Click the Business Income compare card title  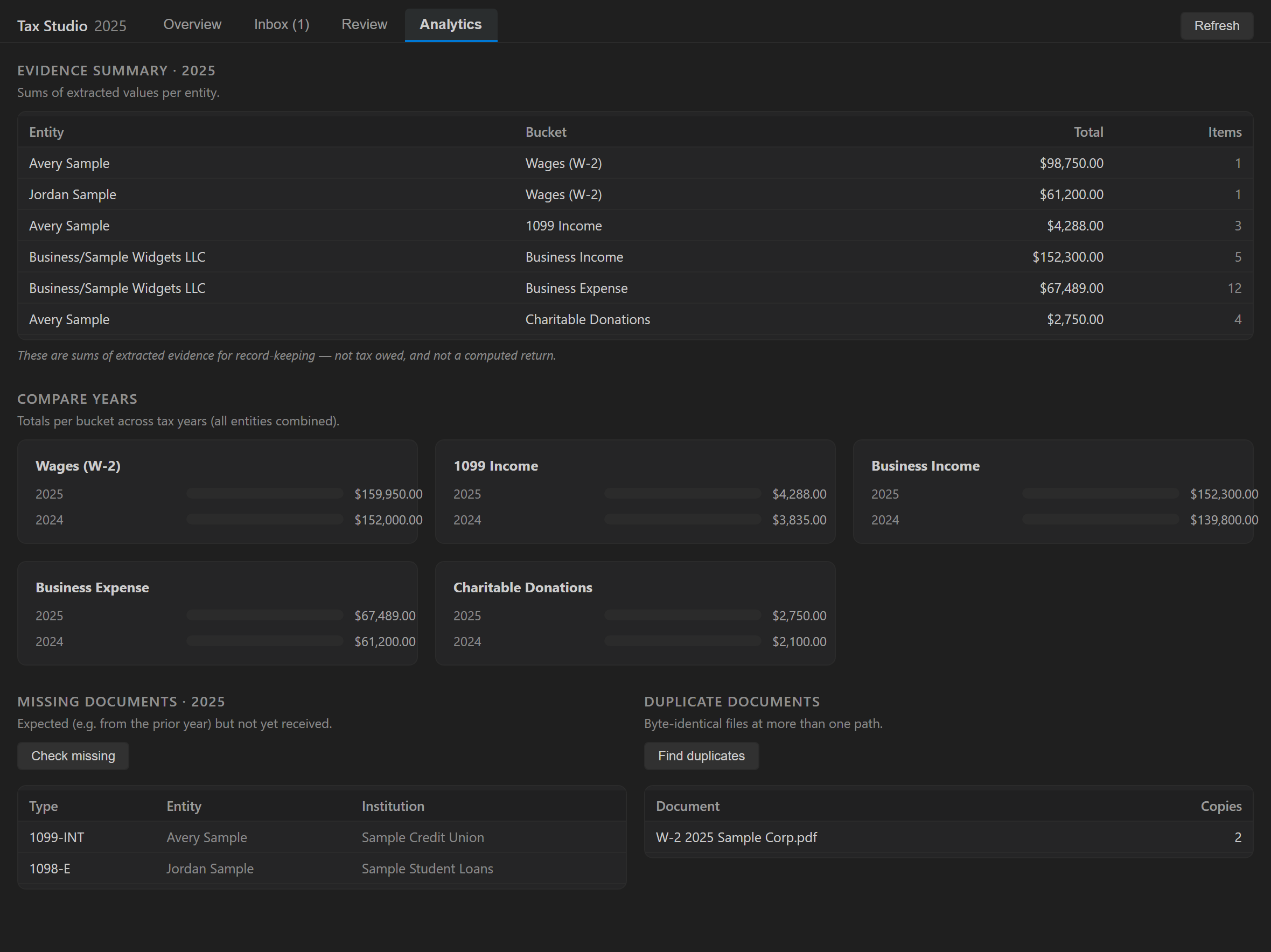(x=925, y=466)
